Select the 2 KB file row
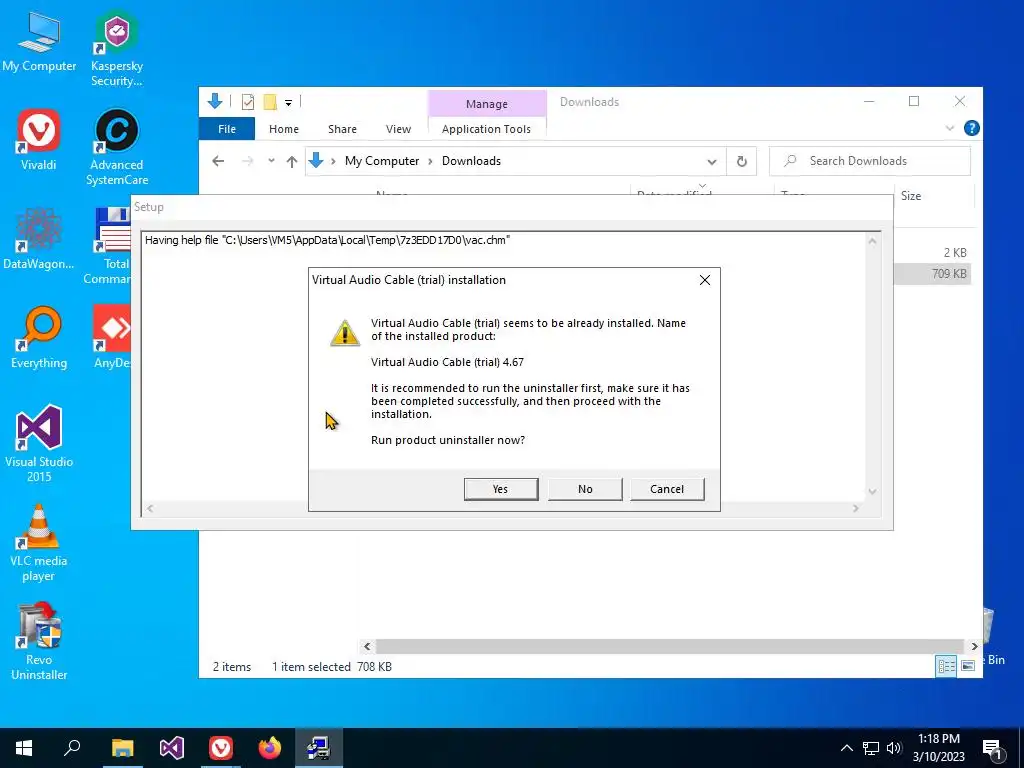Image resolution: width=1024 pixels, height=768 pixels. (932, 253)
